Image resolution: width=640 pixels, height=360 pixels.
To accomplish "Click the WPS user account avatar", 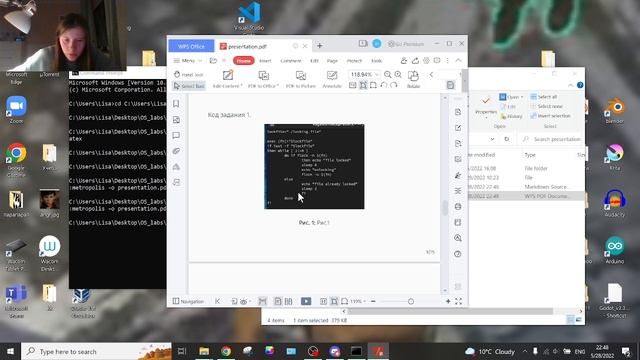I will point(377,44).
